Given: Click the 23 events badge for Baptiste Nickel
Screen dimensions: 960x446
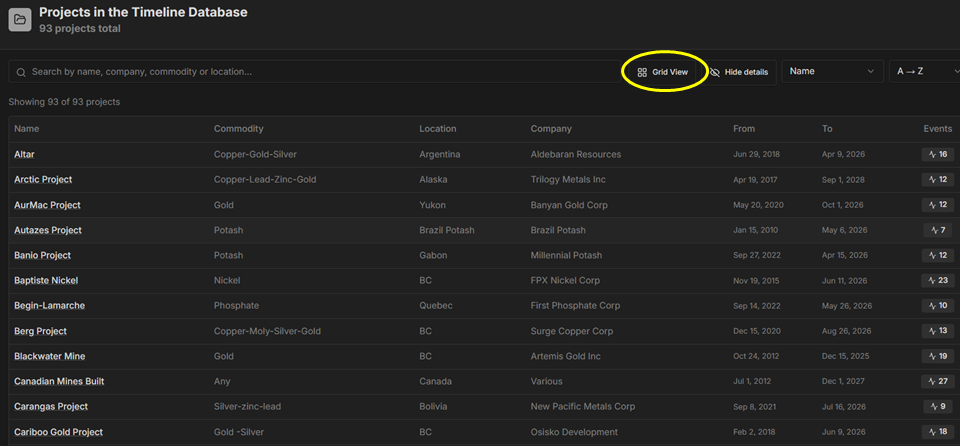Looking at the screenshot, I should [x=938, y=281].
